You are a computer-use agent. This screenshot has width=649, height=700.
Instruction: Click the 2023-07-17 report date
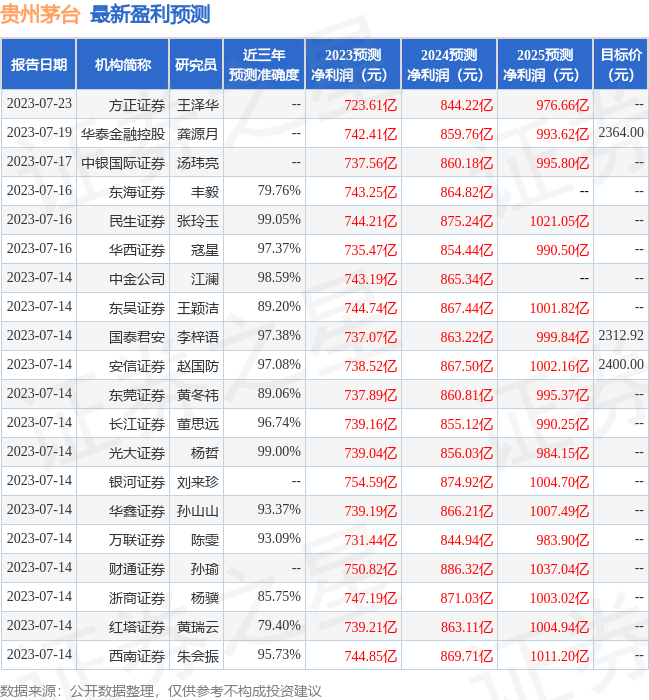[39, 162]
